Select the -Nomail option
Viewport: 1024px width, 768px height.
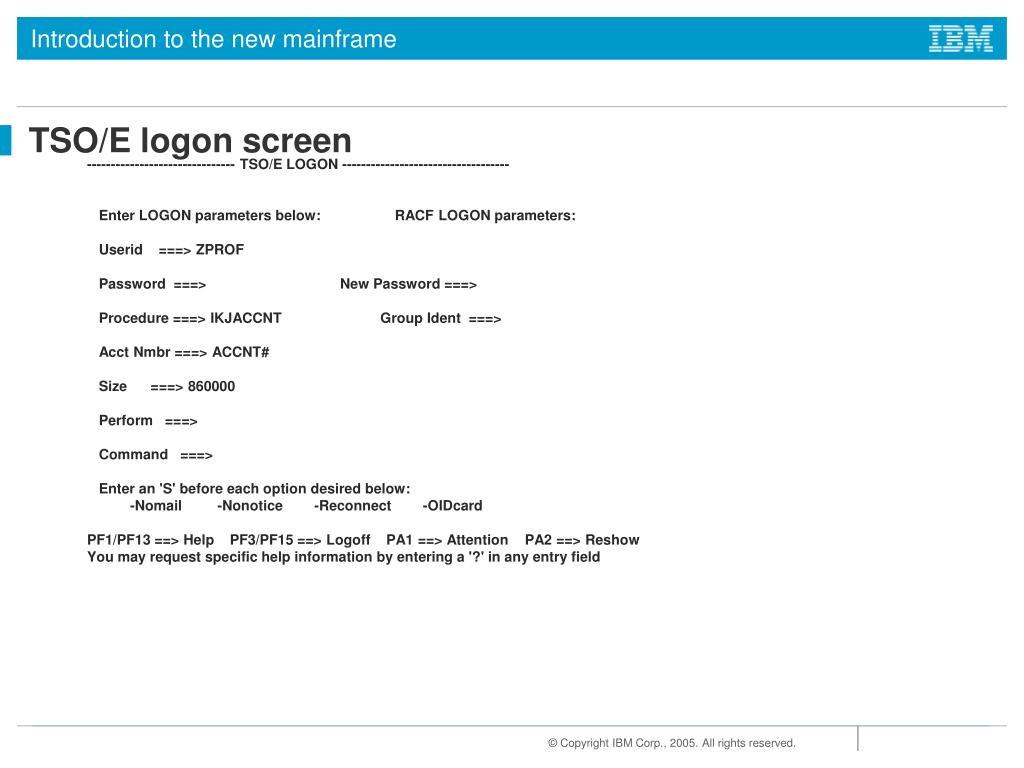click(x=155, y=505)
